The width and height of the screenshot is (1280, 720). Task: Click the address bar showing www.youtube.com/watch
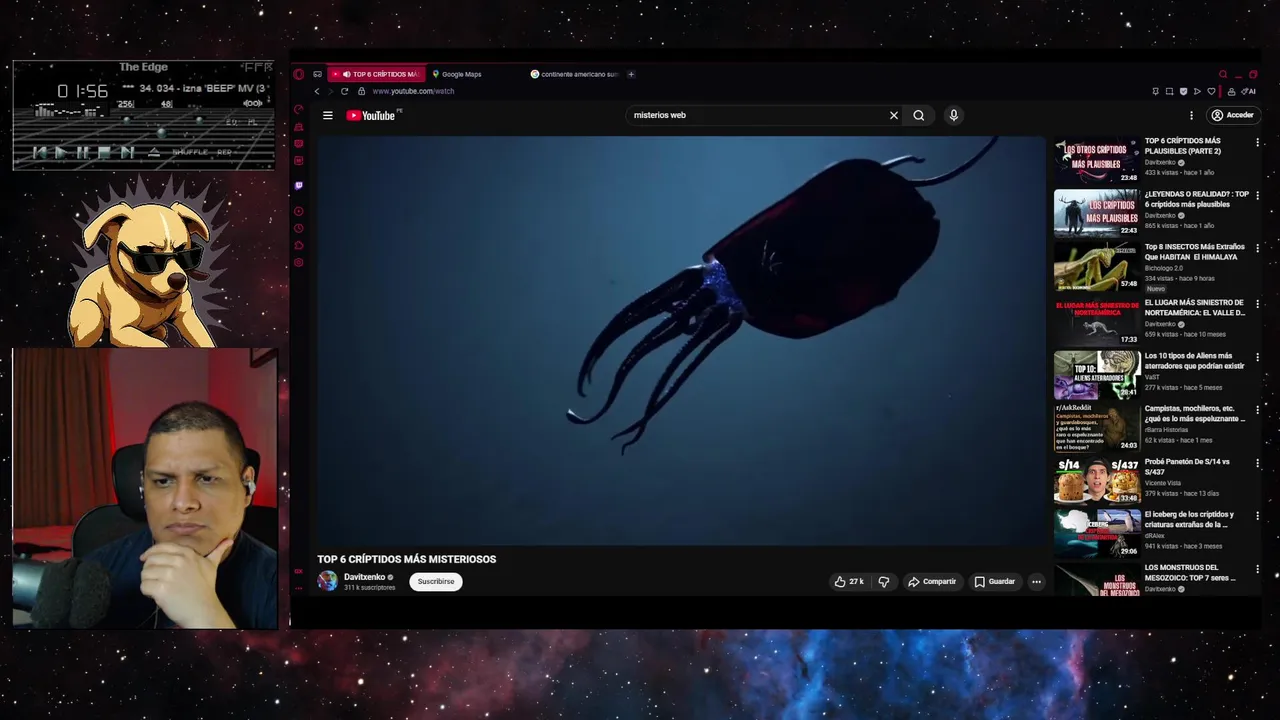tap(413, 91)
